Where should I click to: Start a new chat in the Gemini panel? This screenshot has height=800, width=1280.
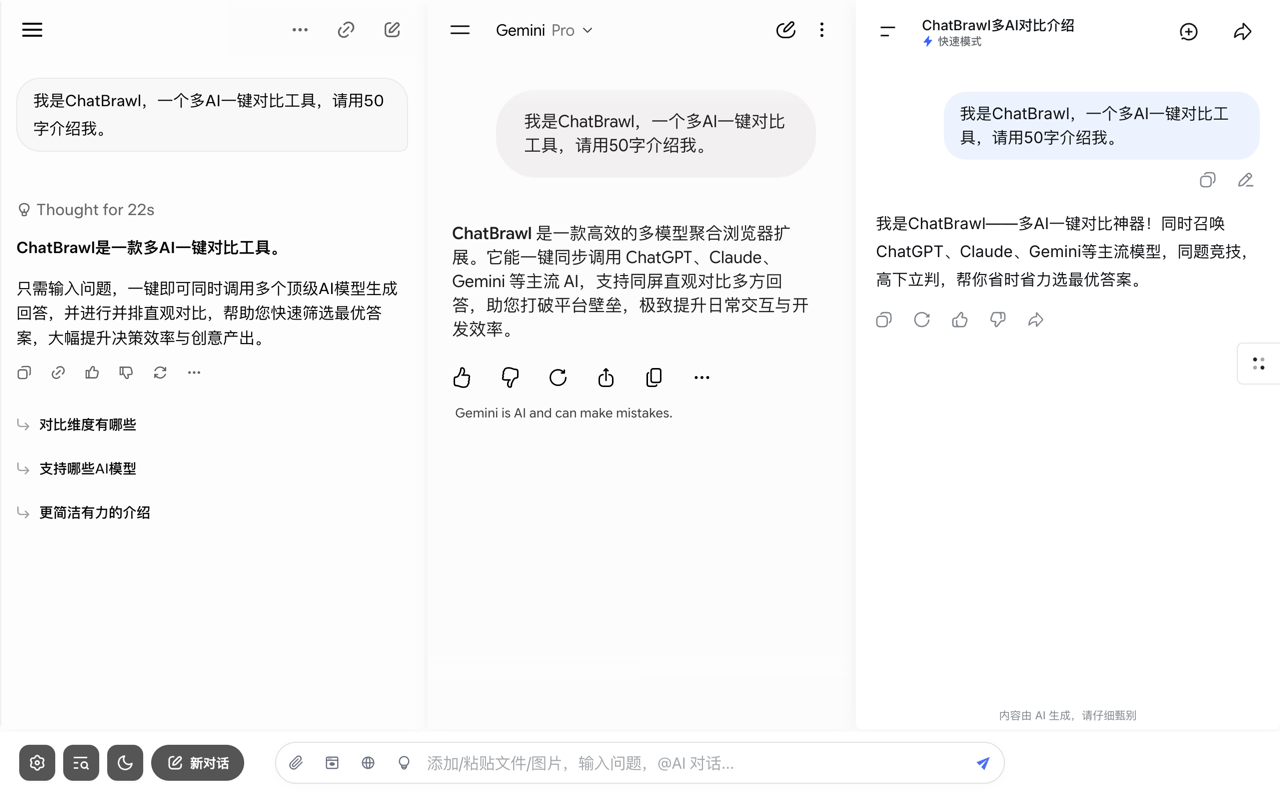(786, 30)
